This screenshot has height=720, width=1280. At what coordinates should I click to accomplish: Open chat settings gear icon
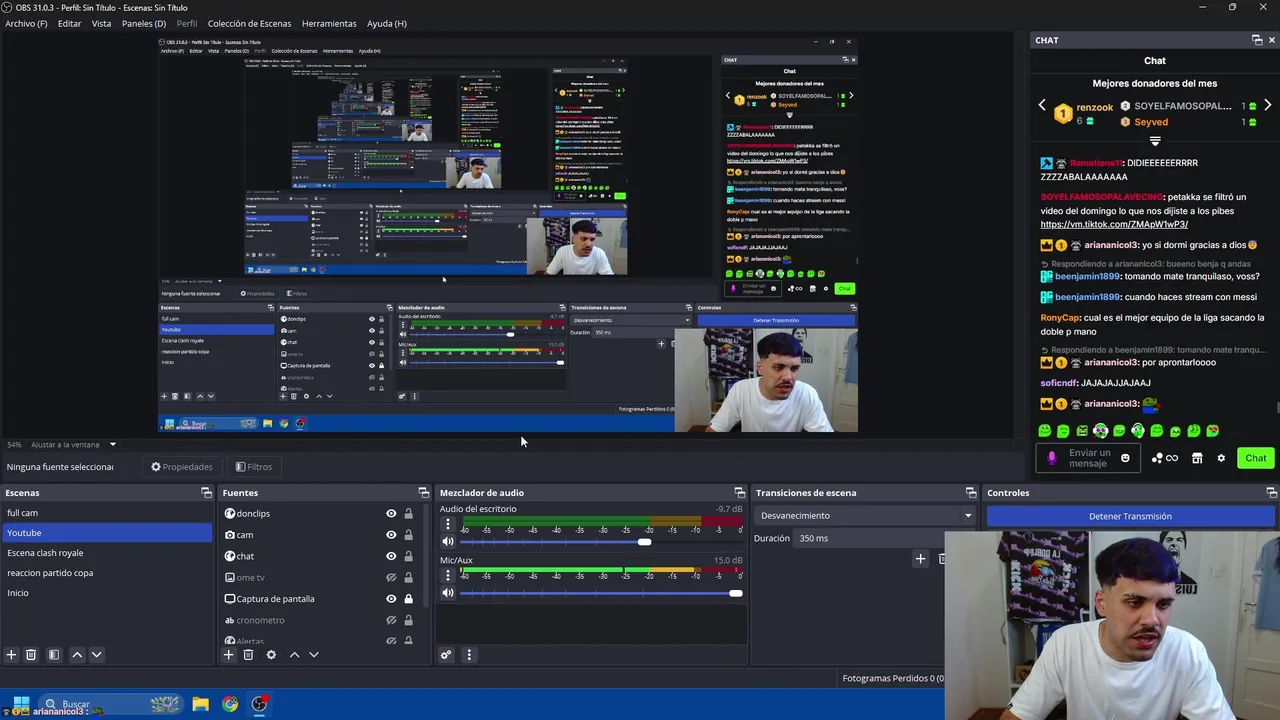click(1220, 458)
